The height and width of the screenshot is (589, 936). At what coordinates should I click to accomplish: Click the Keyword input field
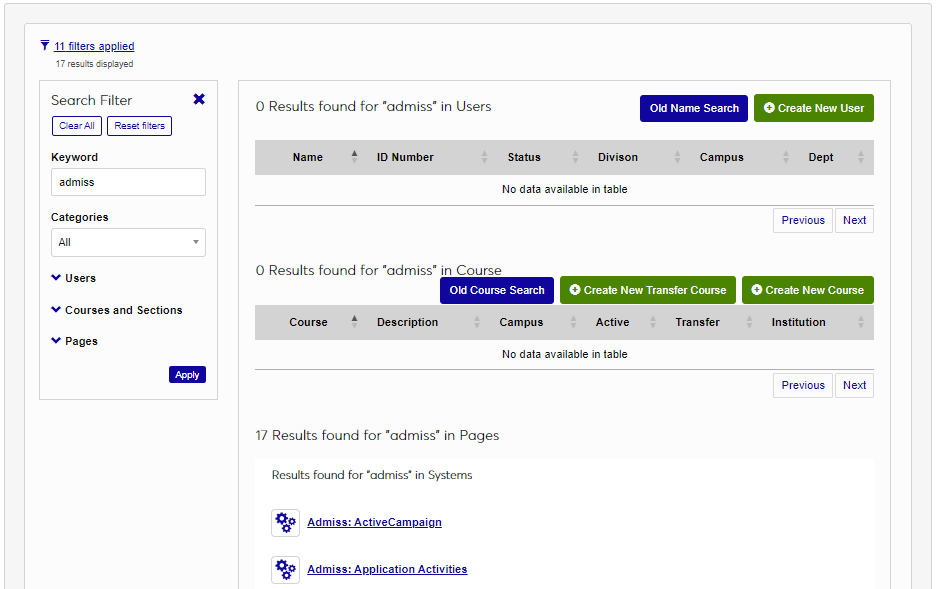[128, 182]
